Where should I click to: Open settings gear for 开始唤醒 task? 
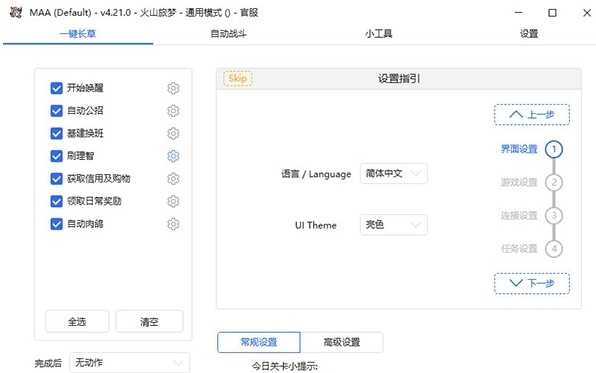click(x=173, y=88)
